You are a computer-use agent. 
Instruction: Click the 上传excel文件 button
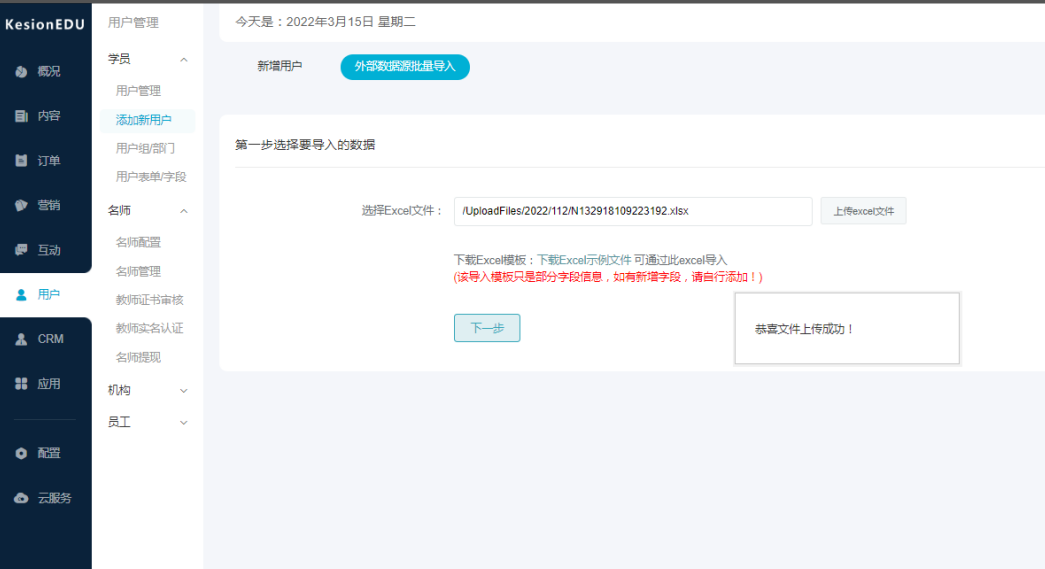(x=863, y=211)
